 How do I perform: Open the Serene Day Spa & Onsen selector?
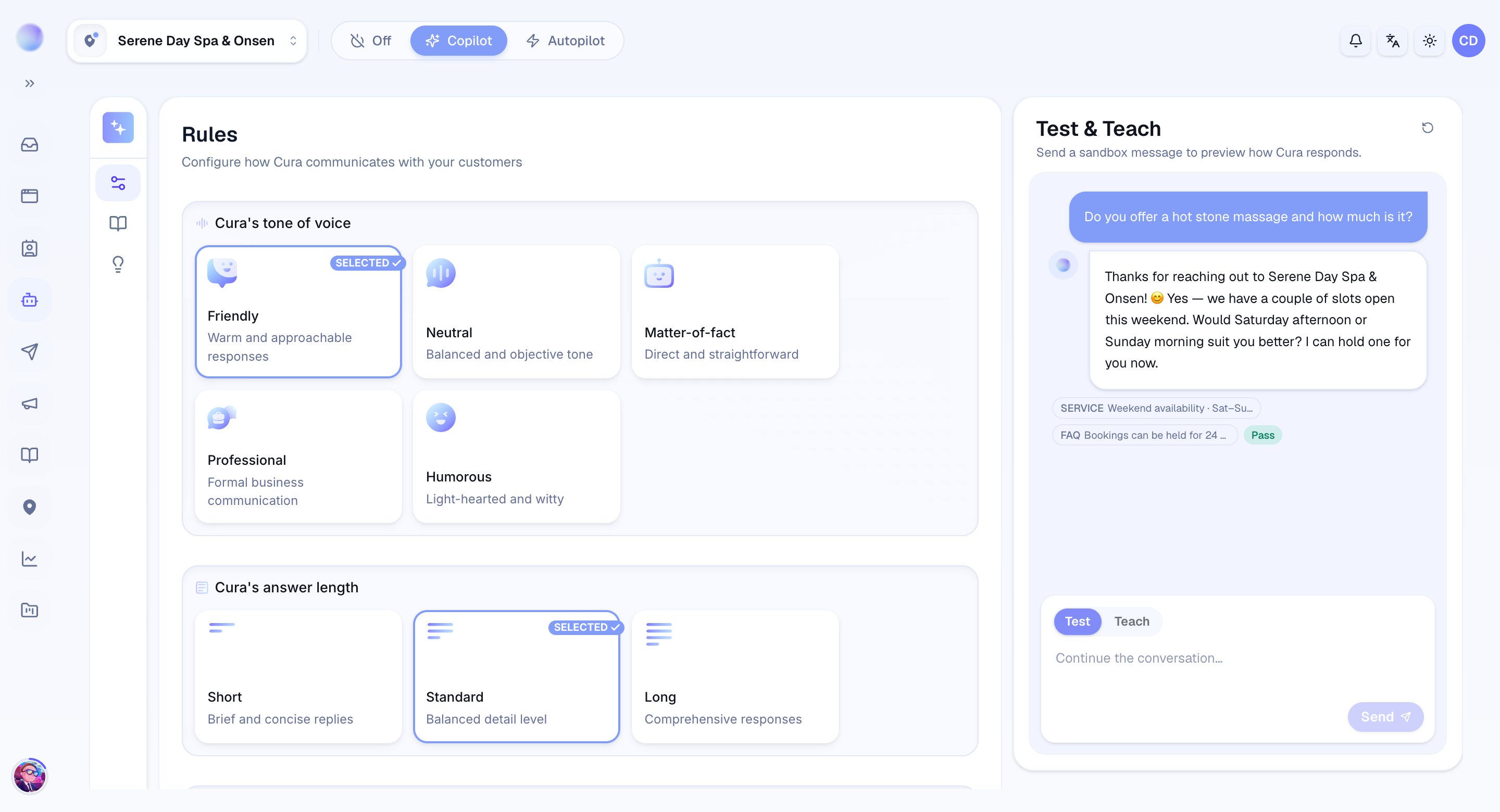(187, 41)
